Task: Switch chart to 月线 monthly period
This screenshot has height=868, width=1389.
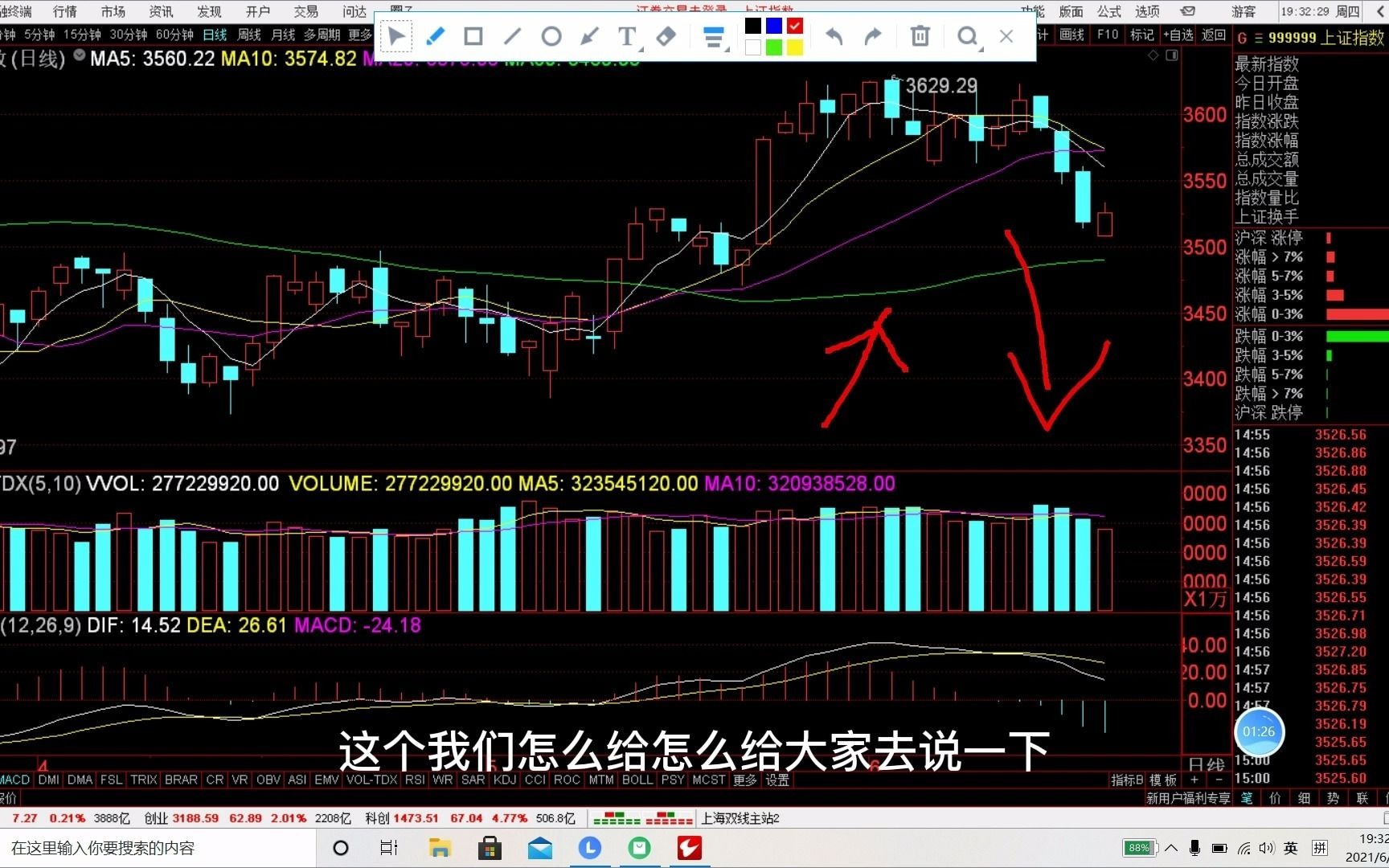Action: tap(283, 35)
